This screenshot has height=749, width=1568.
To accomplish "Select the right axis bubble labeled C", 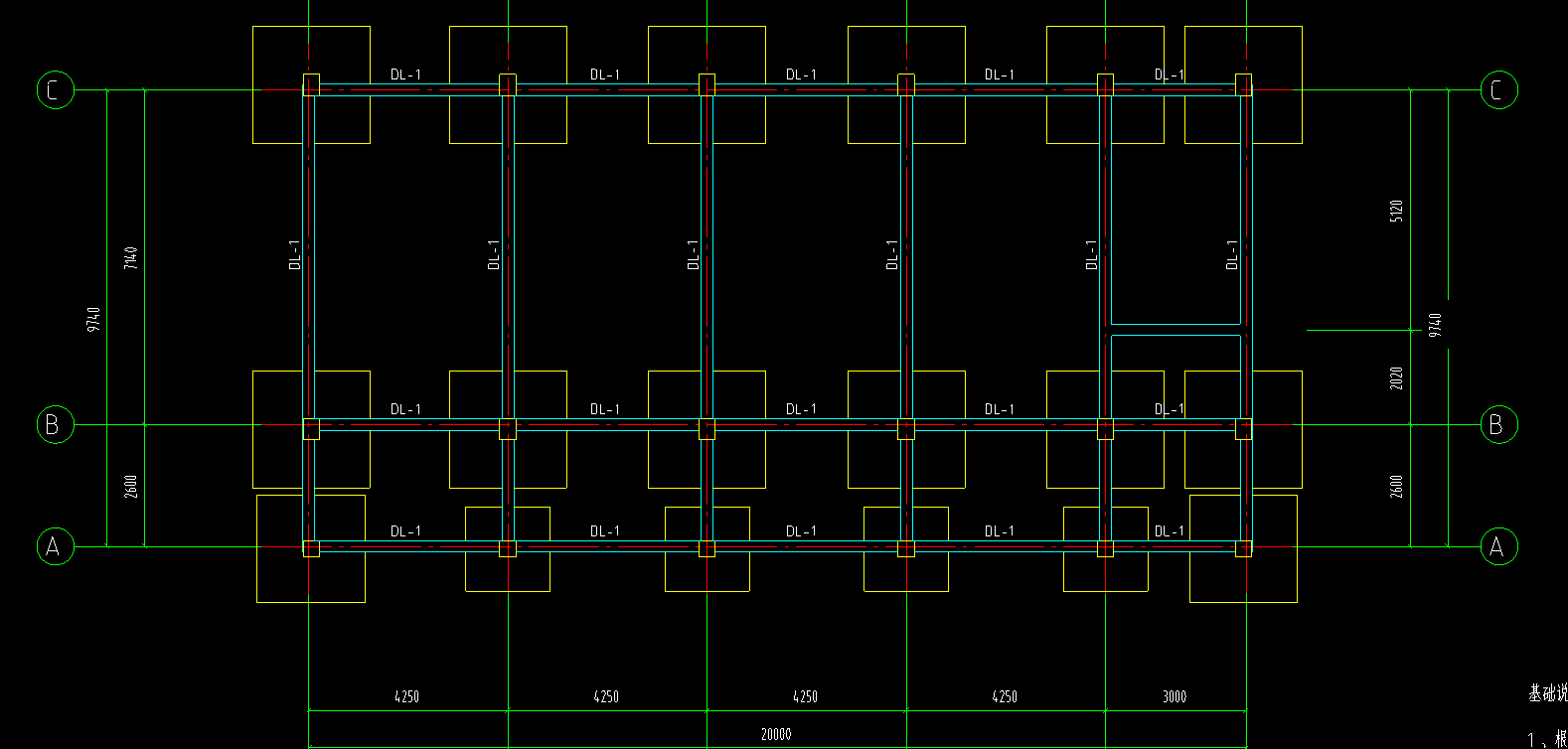I will coord(1498,90).
